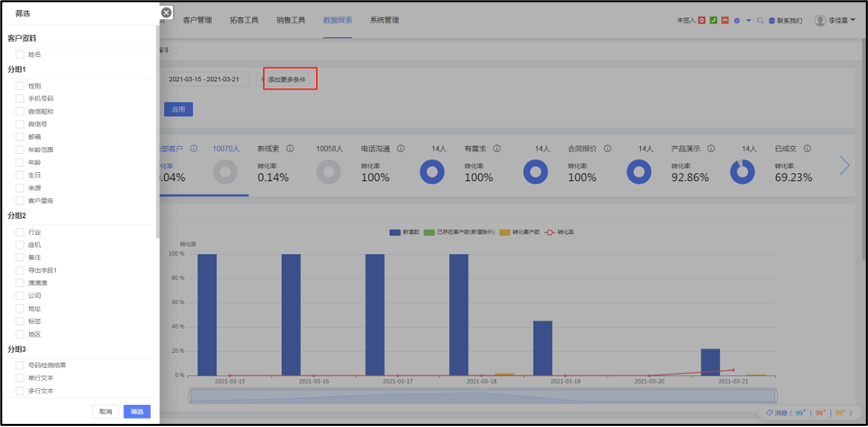The image size is (868, 427).
Task: Click the info icon beside 新线索
Action: click(x=290, y=149)
